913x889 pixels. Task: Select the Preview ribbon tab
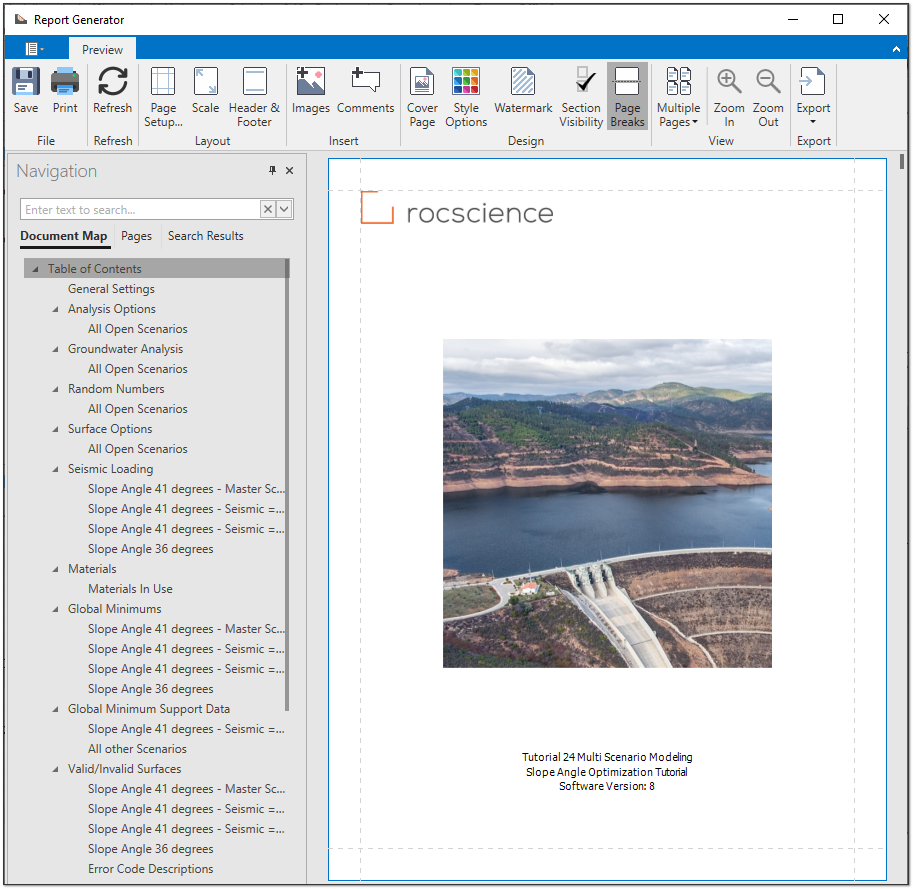102,49
